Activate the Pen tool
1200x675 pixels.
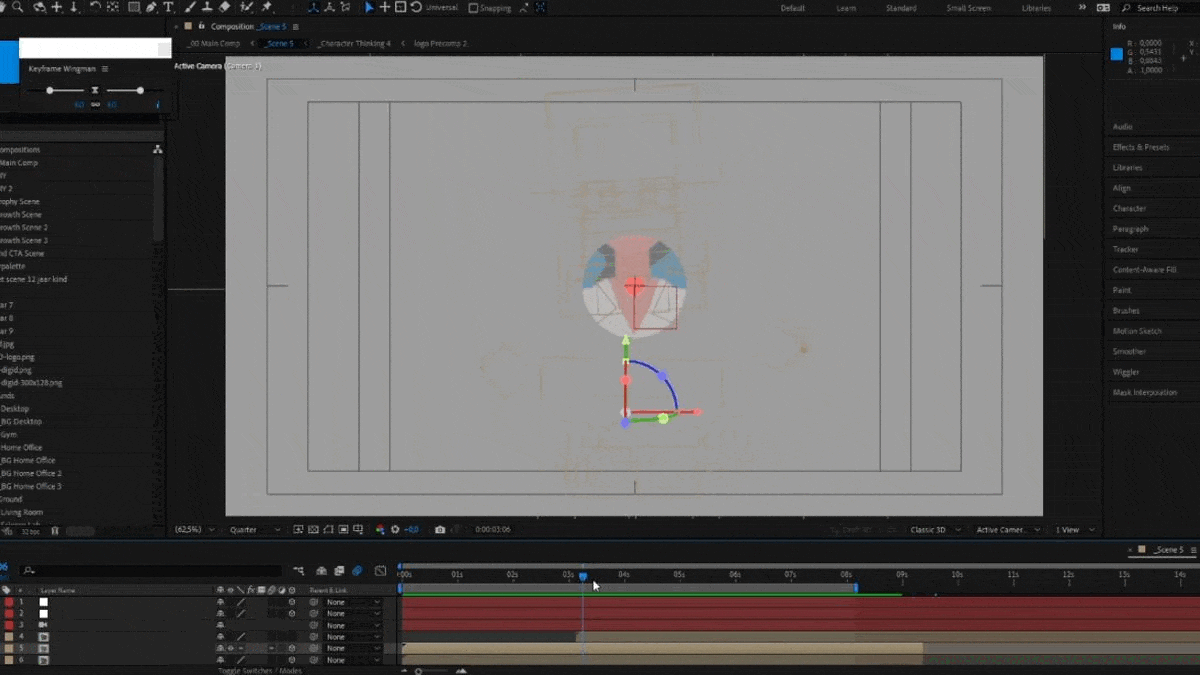coord(151,7)
